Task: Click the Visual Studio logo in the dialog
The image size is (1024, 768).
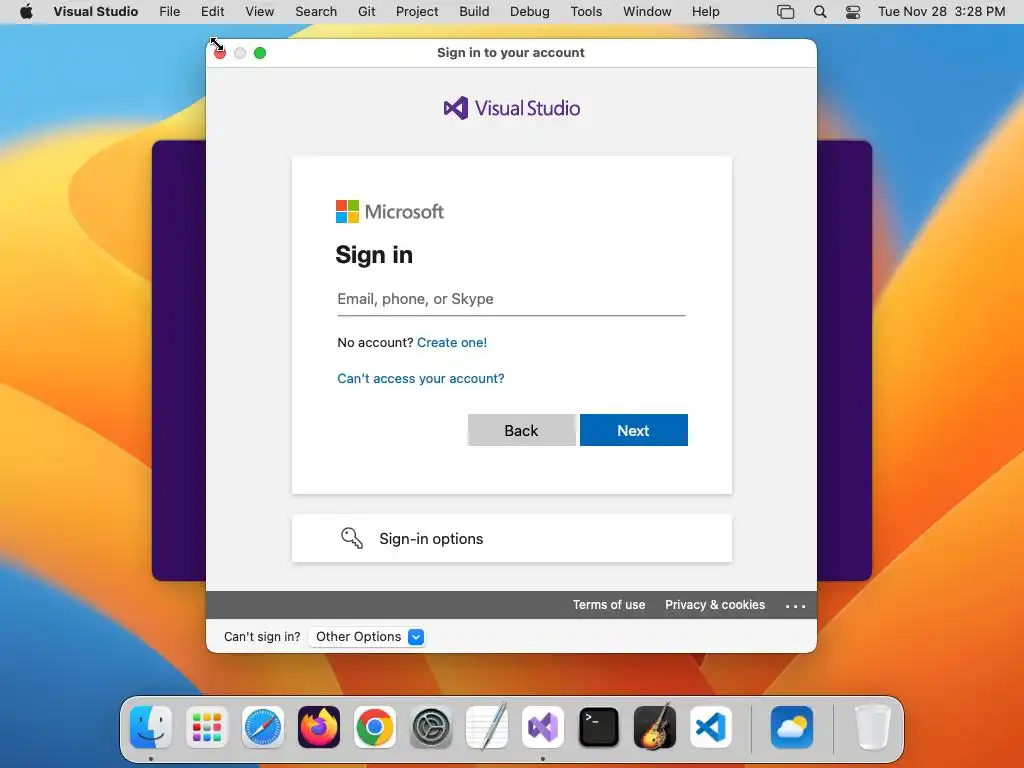Action: pos(511,108)
